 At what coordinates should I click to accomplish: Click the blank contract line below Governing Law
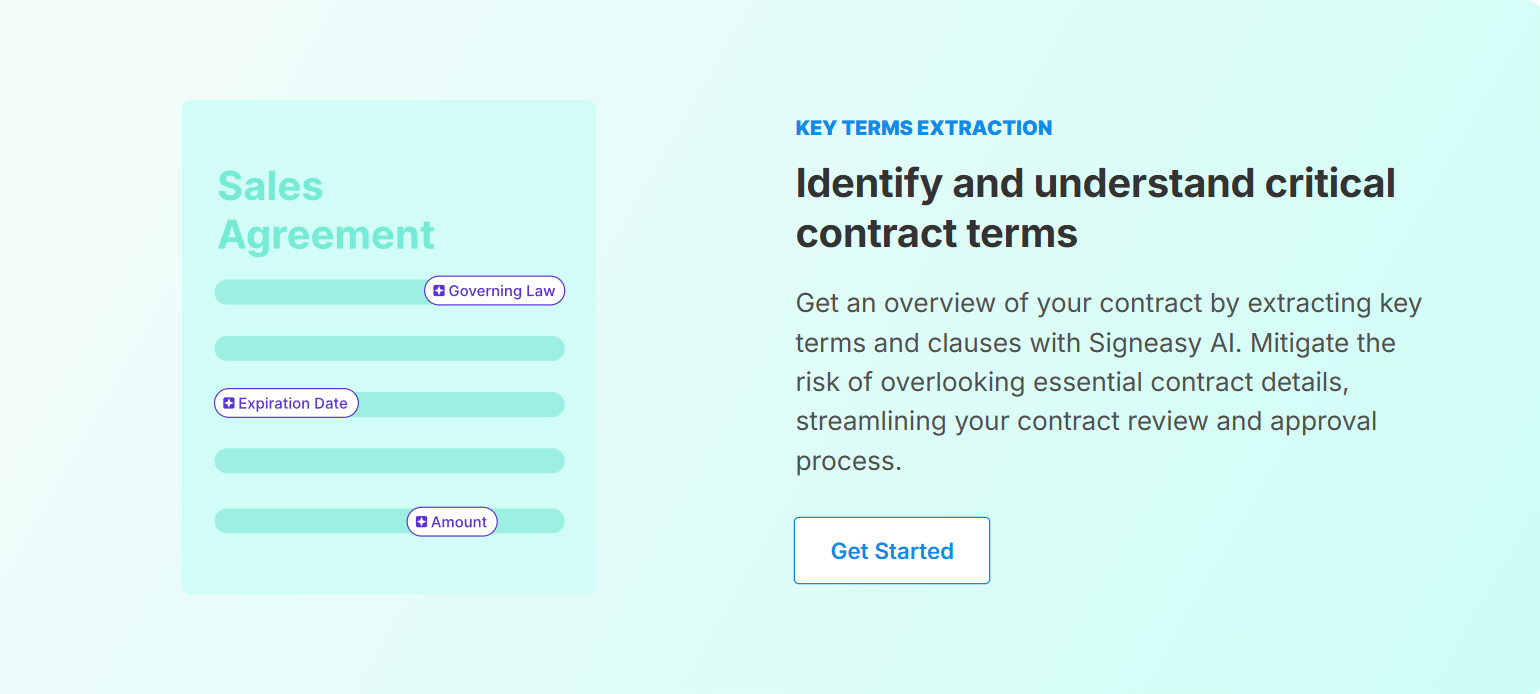click(388, 348)
